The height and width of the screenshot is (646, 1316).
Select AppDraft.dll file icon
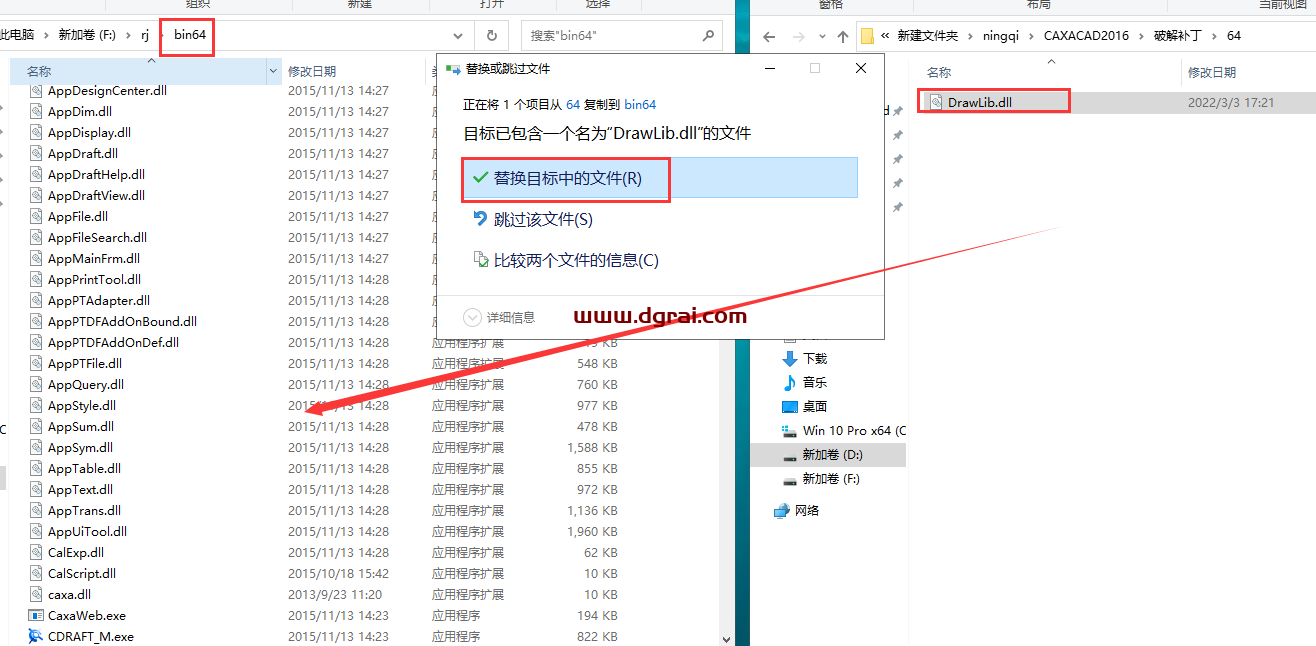37,153
